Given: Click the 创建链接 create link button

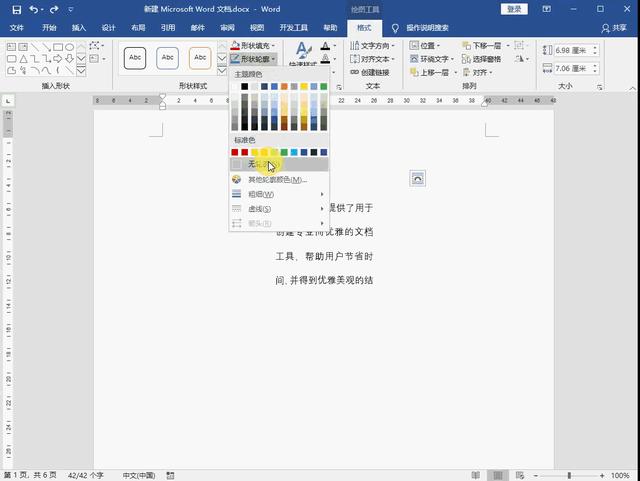Looking at the screenshot, I should [x=370, y=72].
